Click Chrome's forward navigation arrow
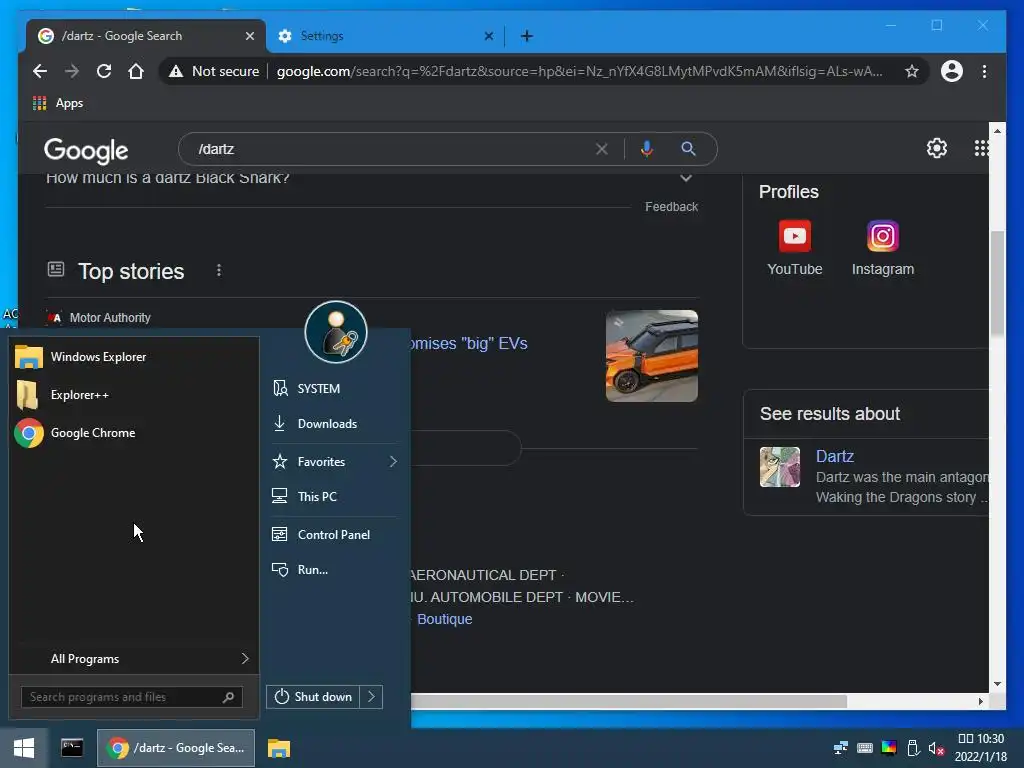The width and height of the screenshot is (1024, 768). tap(72, 71)
